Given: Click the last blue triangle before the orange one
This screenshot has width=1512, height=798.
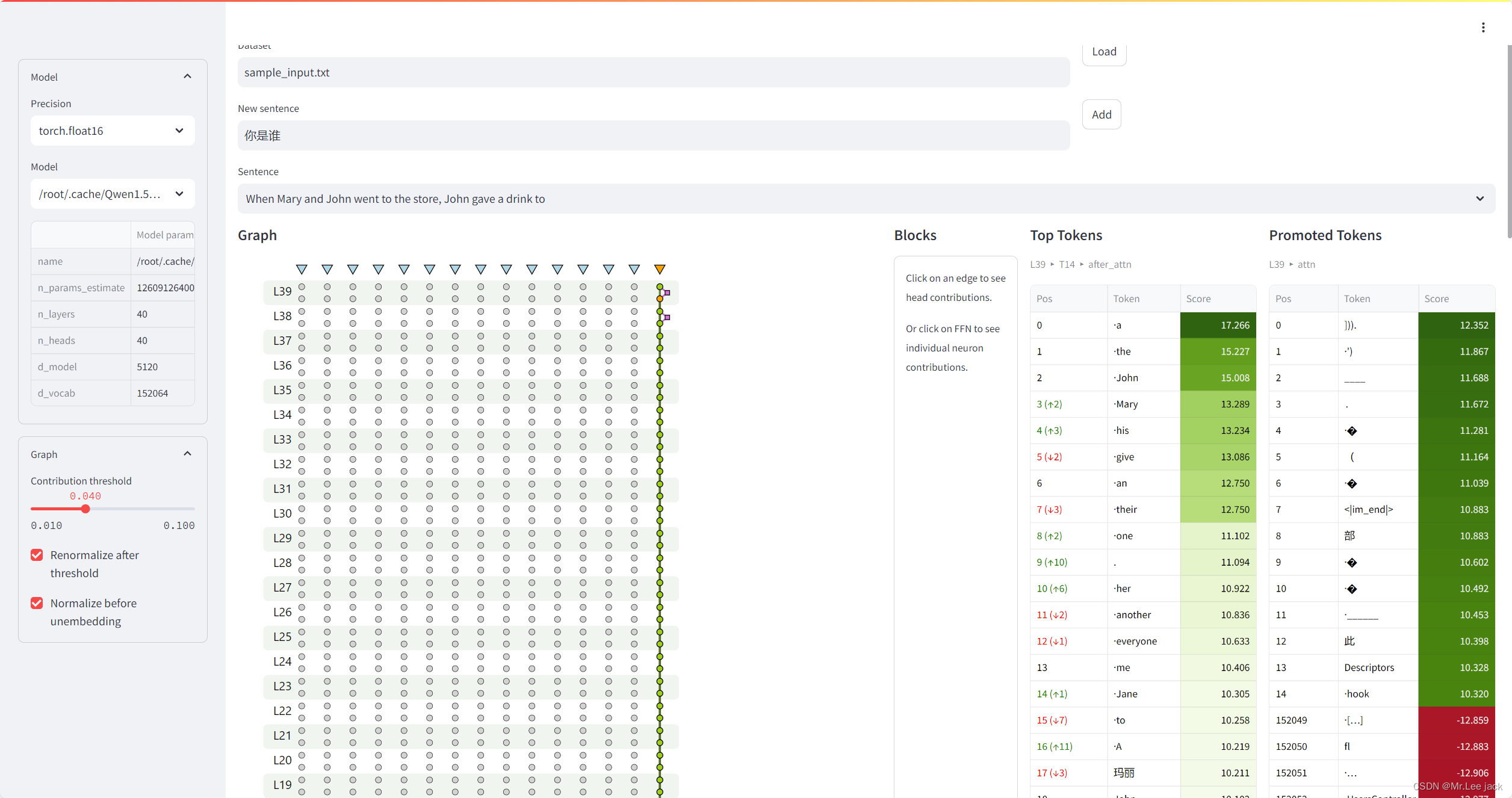Looking at the screenshot, I should coord(634,269).
